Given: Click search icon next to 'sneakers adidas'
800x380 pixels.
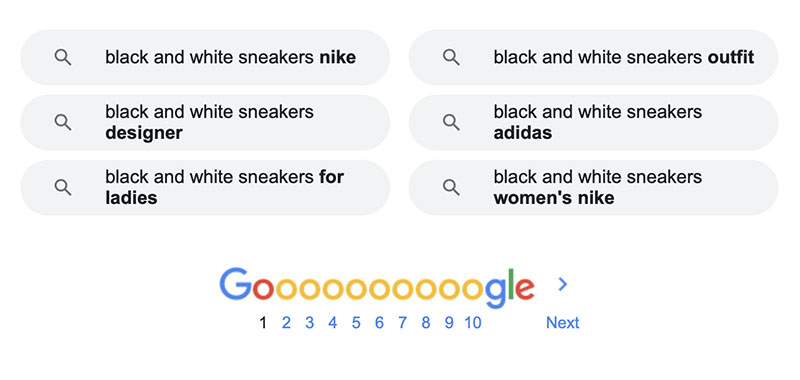Looking at the screenshot, I should pos(451,122).
